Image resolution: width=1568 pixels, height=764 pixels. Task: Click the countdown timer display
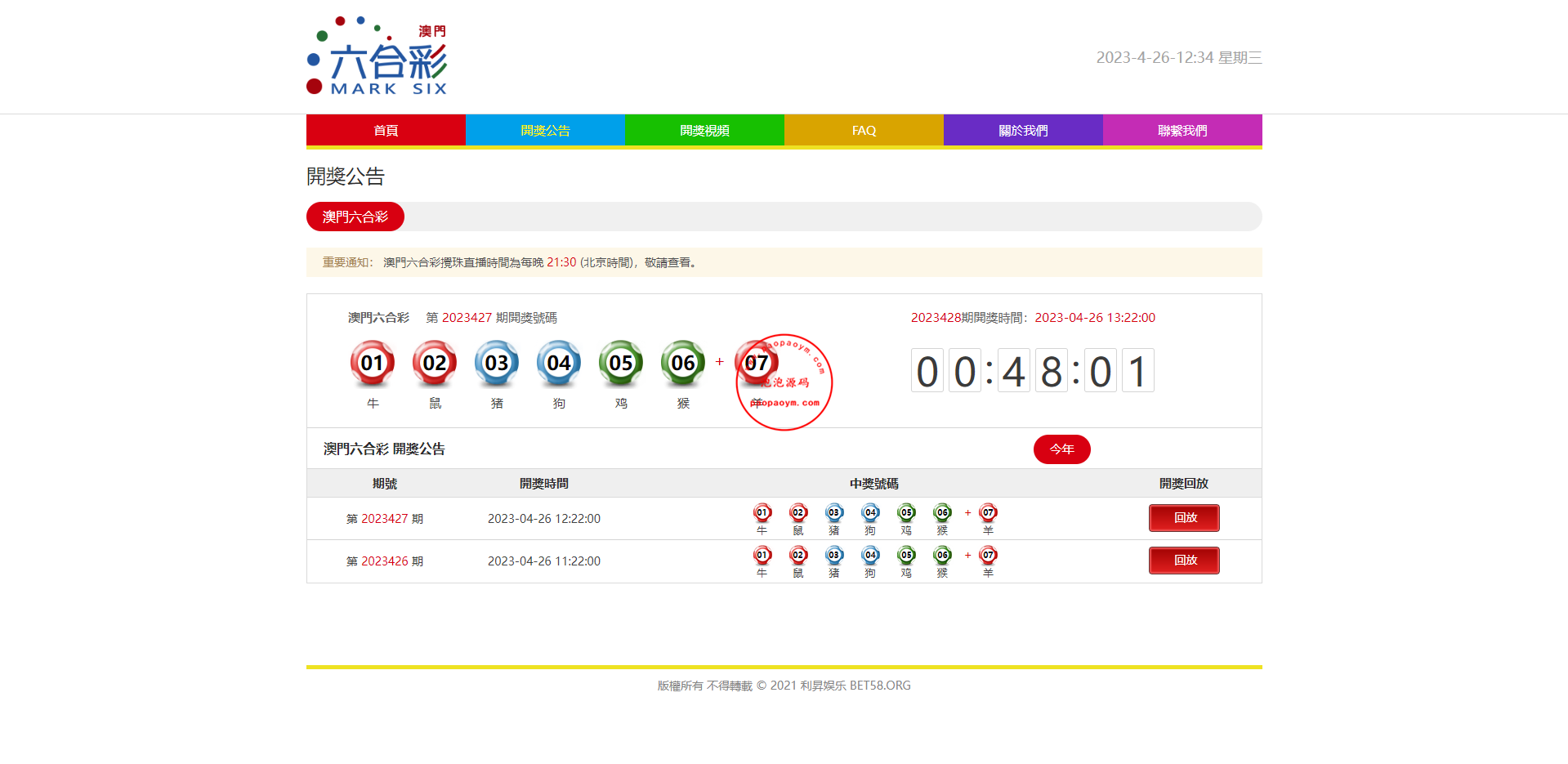click(1033, 371)
